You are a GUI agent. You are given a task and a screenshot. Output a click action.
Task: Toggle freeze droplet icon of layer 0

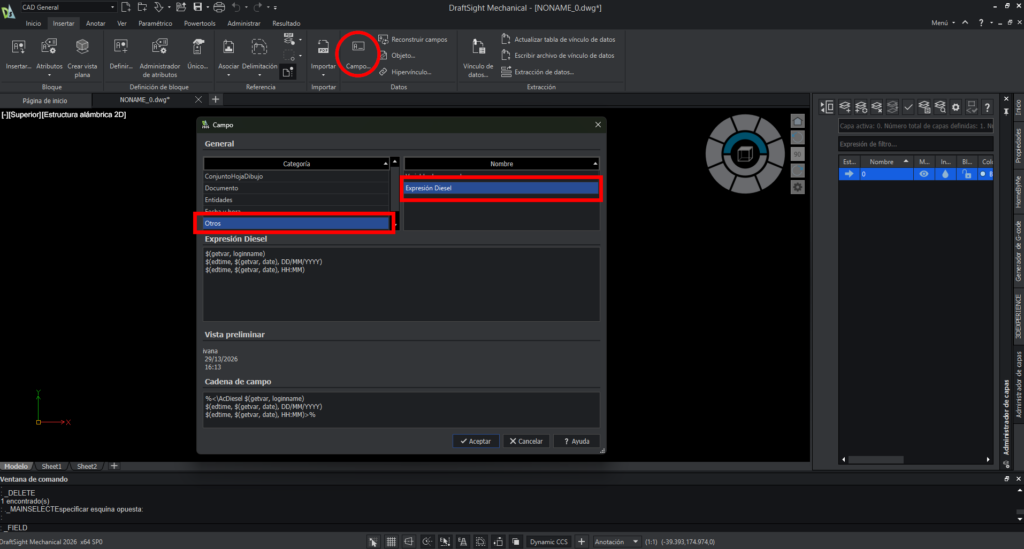coord(945,174)
